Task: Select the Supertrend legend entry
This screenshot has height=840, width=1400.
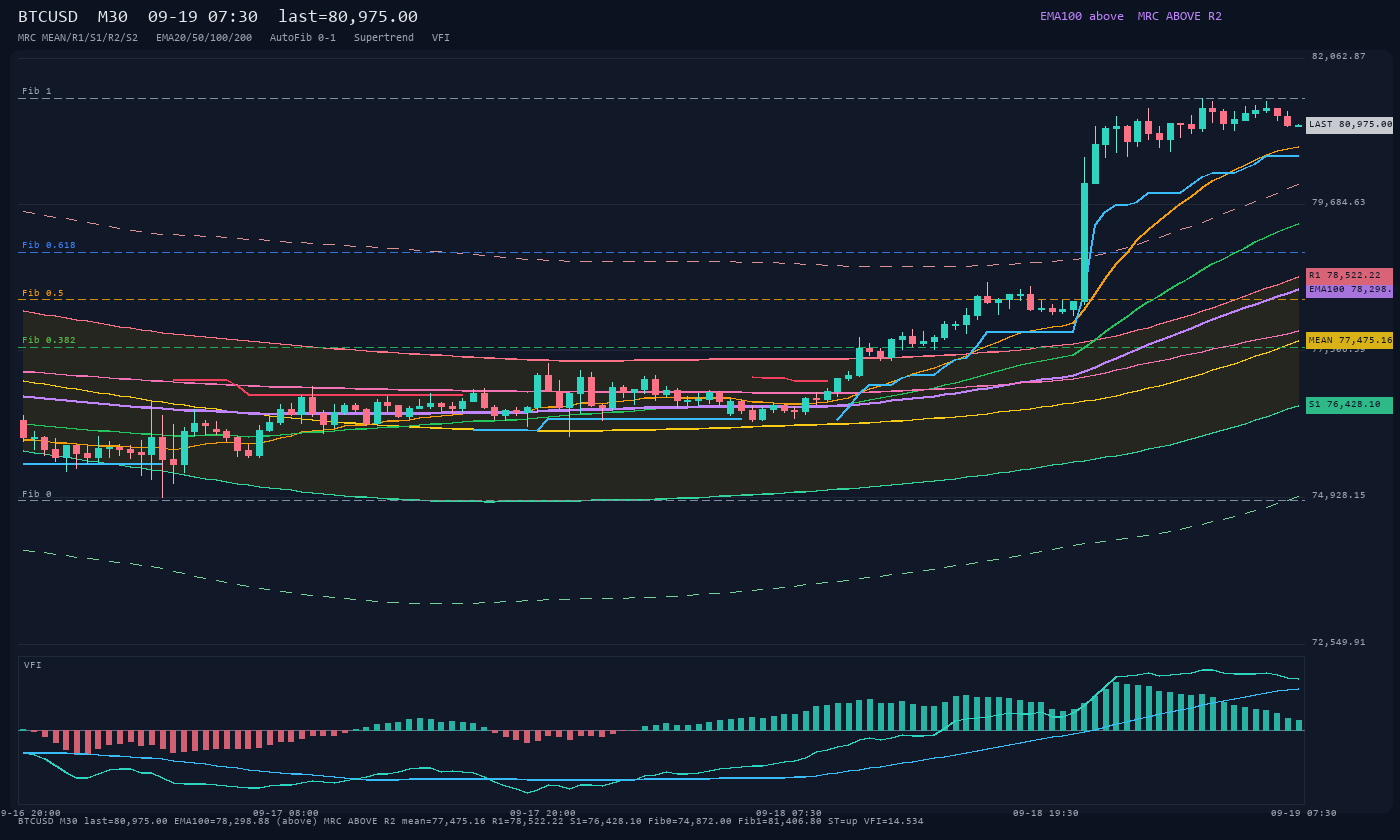Action: (x=384, y=37)
